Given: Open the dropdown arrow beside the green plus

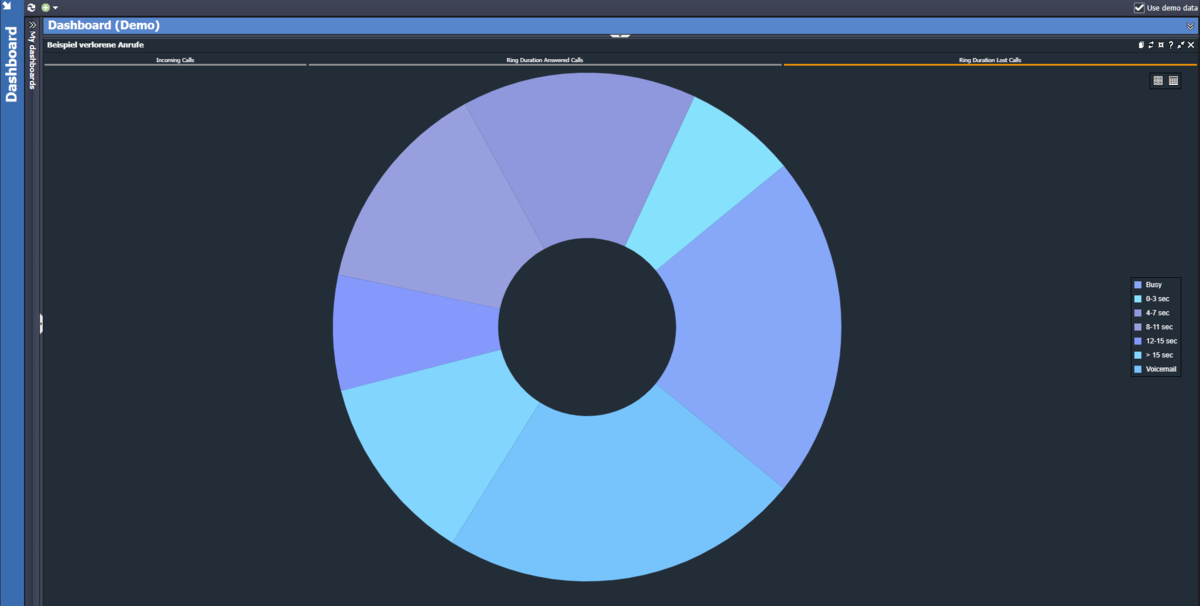Looking at the screenshot, I should [55, 8].
